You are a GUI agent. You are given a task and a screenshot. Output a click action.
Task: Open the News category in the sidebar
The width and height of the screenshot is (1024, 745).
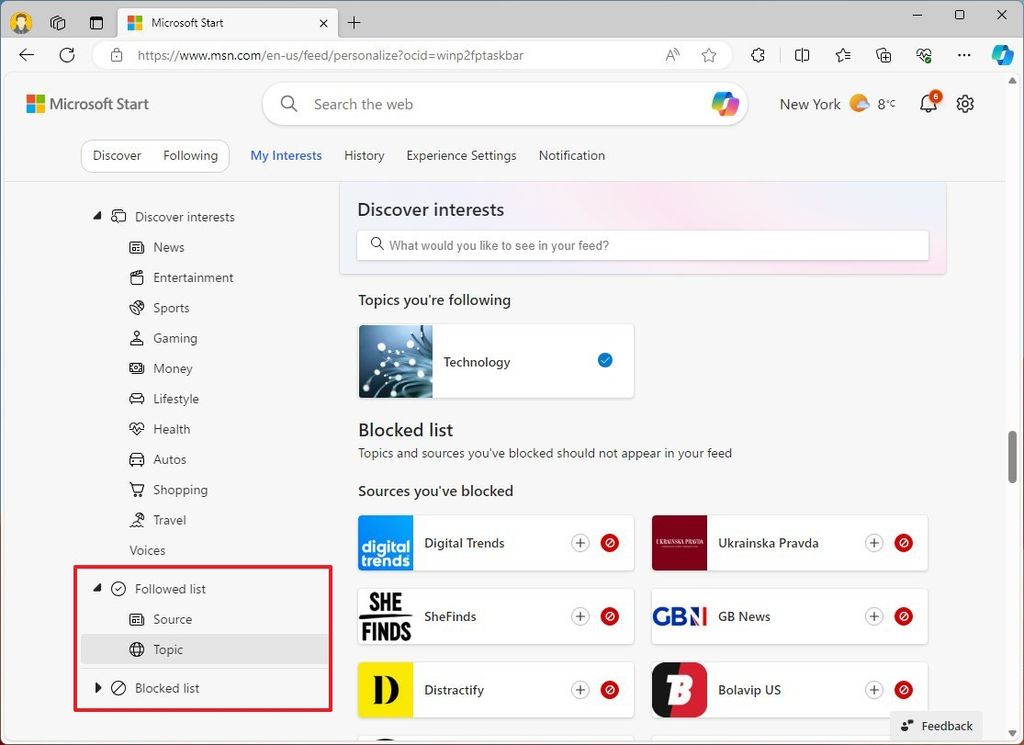(135, 247)
